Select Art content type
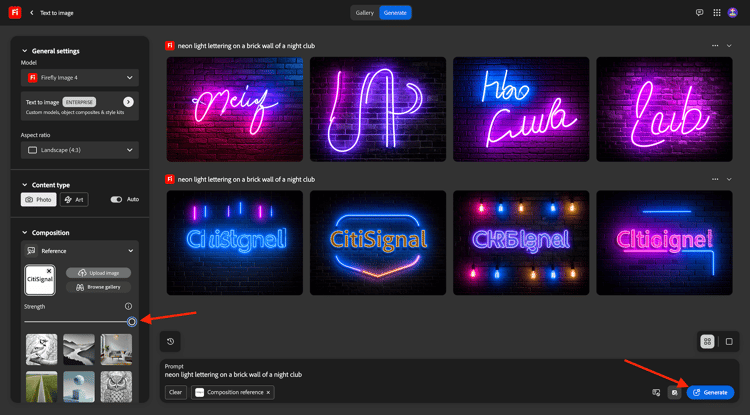750x415 pixels. [x=74, y=199]
